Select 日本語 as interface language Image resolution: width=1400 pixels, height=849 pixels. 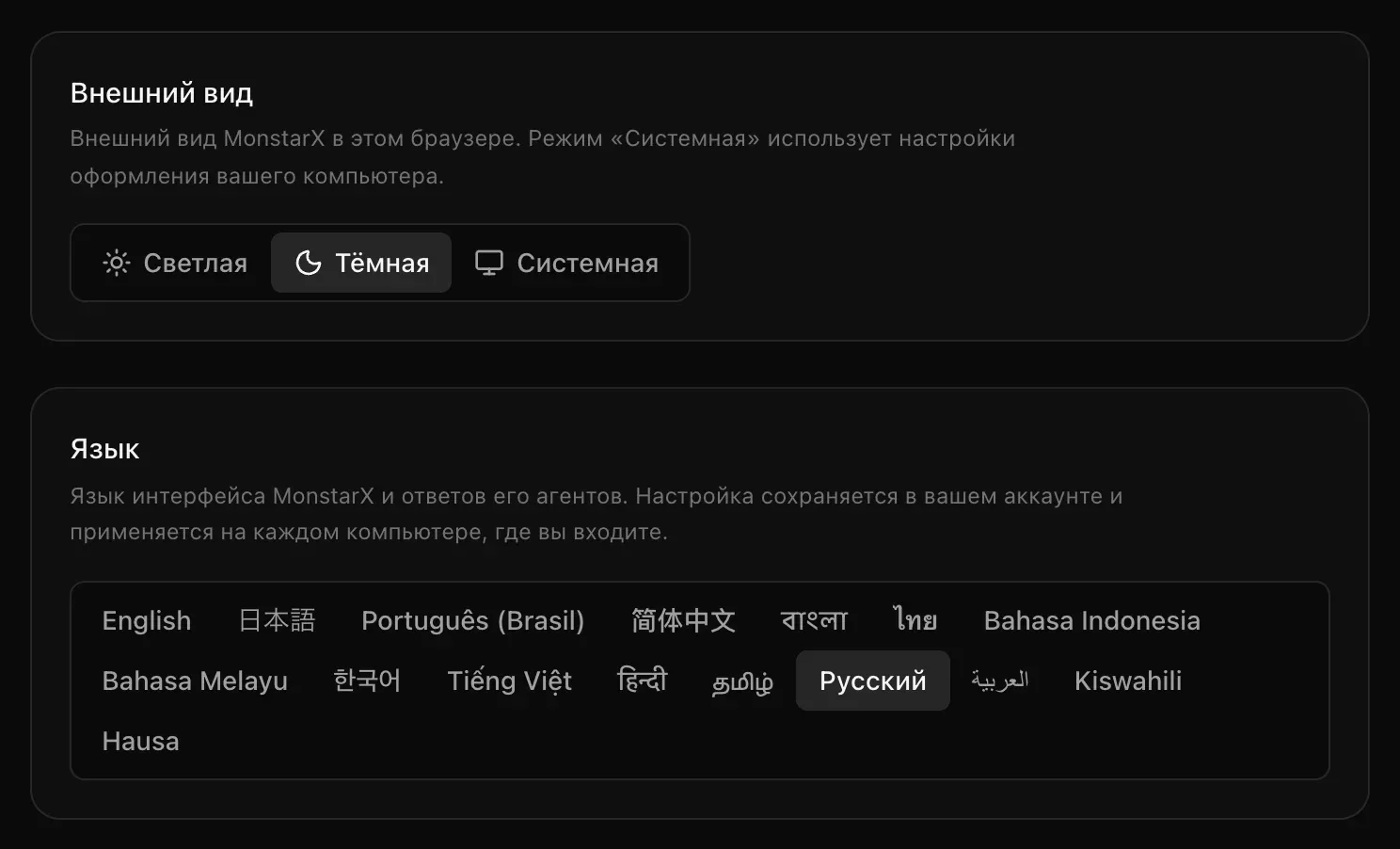[x=277, y=620]
